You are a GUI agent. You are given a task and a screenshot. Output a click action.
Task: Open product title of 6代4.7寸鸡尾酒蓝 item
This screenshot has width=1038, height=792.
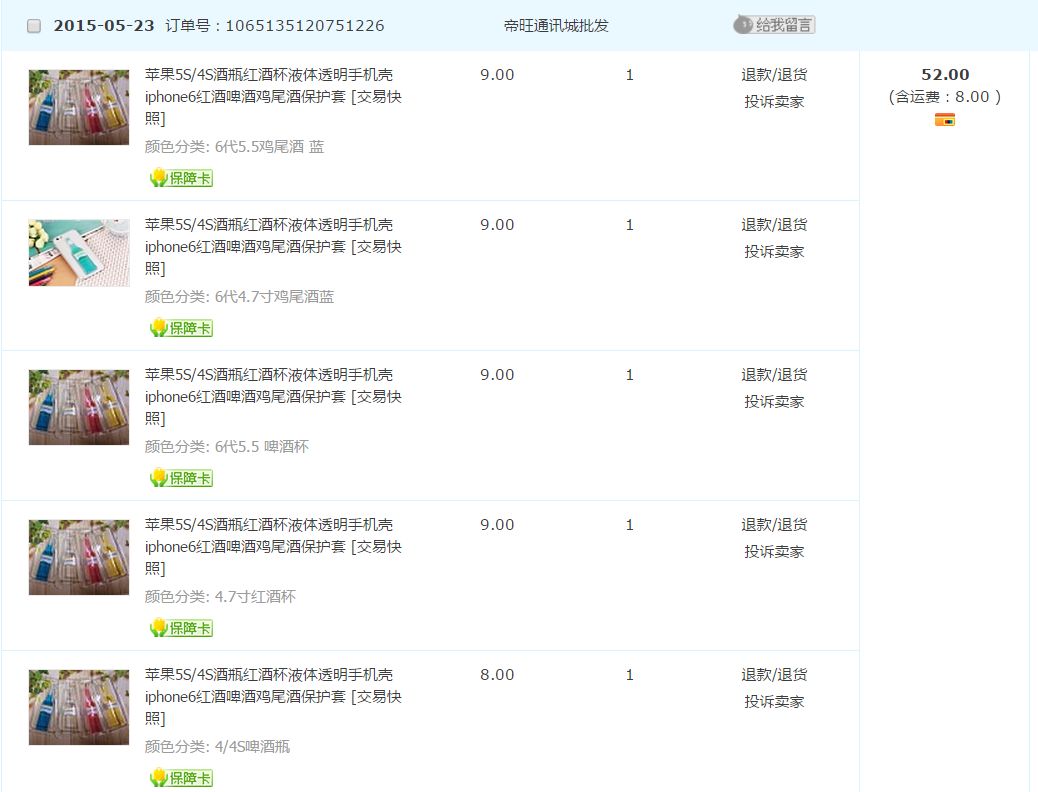(x=273, y=246)
